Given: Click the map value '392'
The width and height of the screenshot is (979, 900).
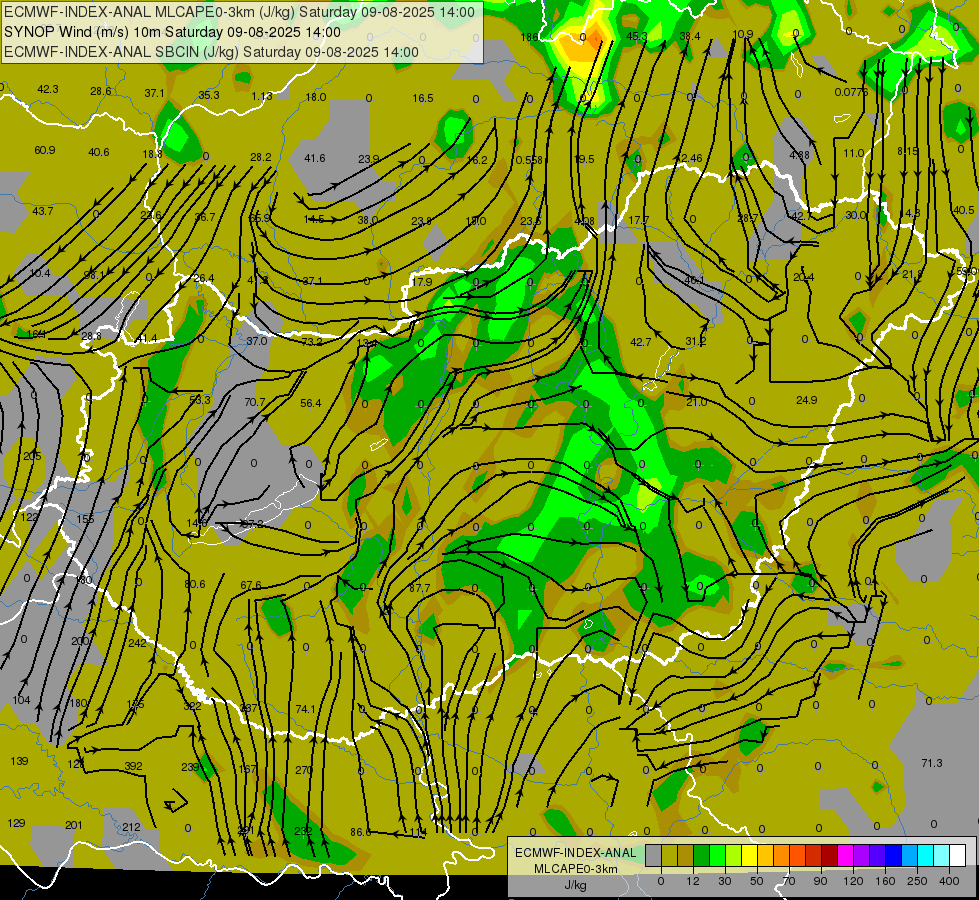Looking at the screenshot, I should point(133,766).
